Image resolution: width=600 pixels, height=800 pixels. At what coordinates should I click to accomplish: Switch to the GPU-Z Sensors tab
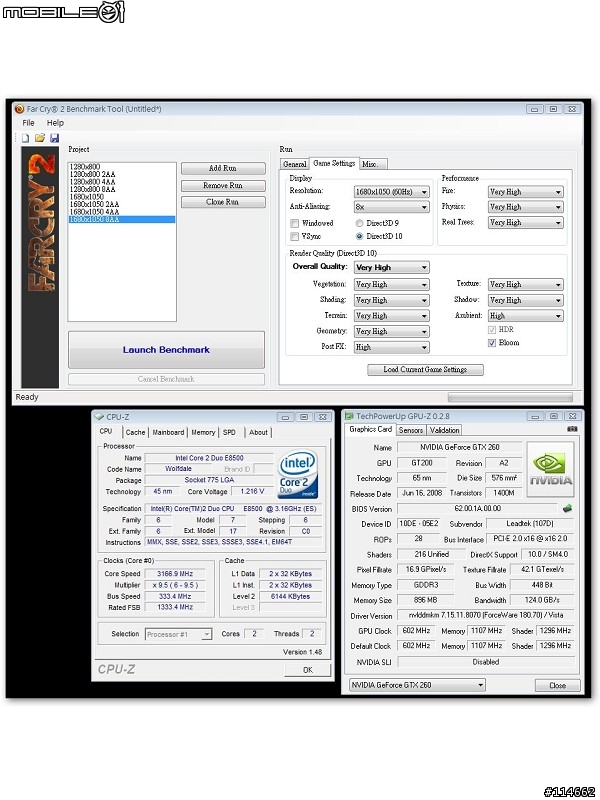(411, 430)
